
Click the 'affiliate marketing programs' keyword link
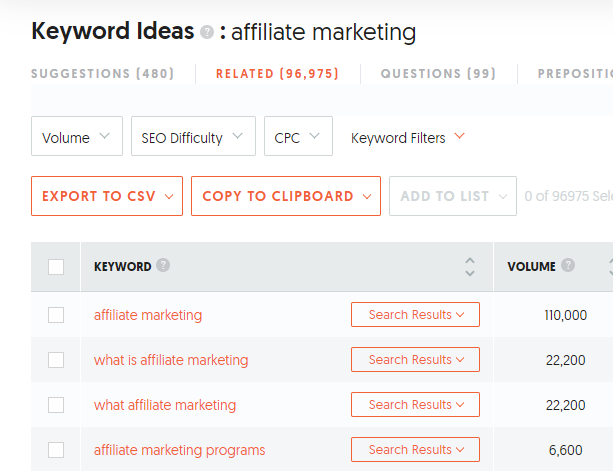point(180,450)
